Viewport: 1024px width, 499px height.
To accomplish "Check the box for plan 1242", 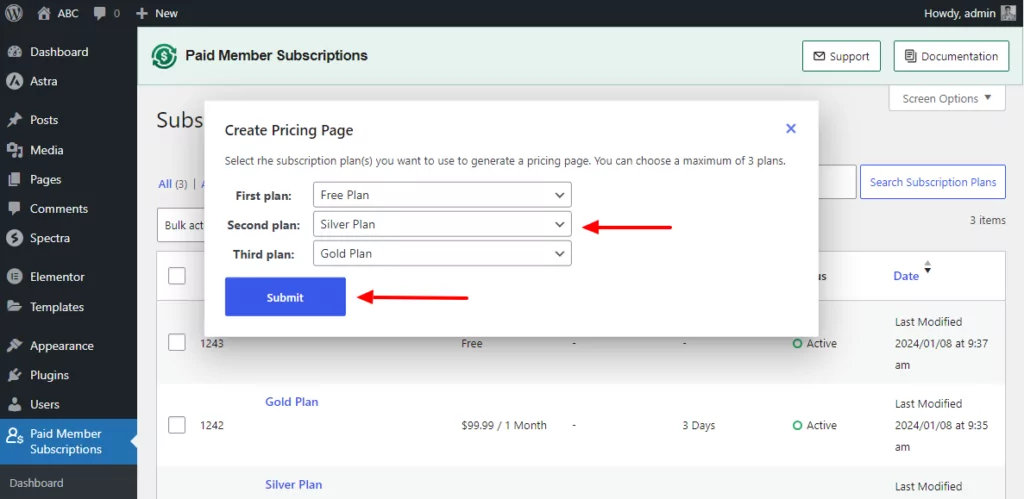I will [x=176, y=425].
